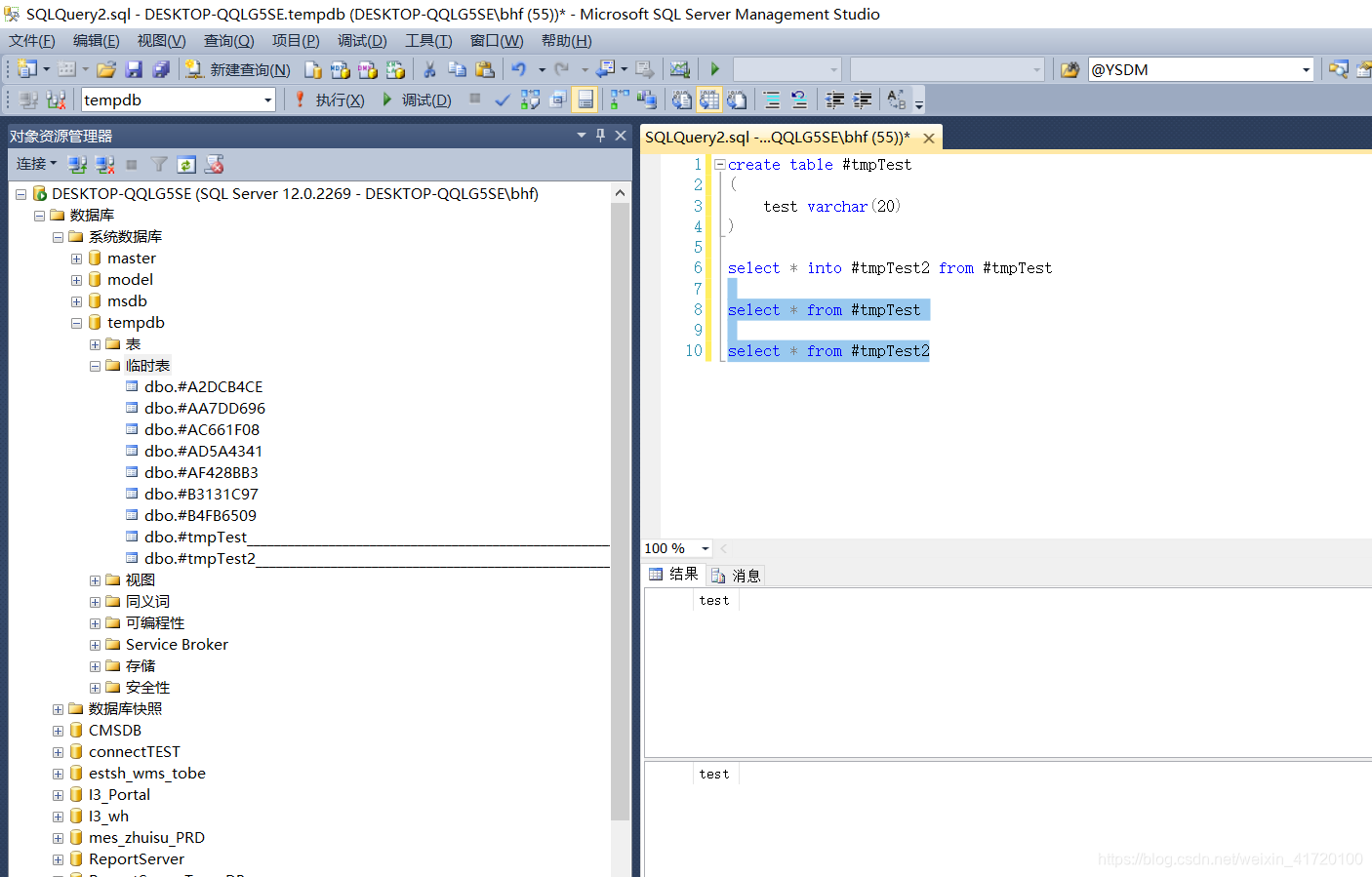1372x877 pixels.
Task: Toggle Include Client Statistics icon
Action: click(646, 100)
